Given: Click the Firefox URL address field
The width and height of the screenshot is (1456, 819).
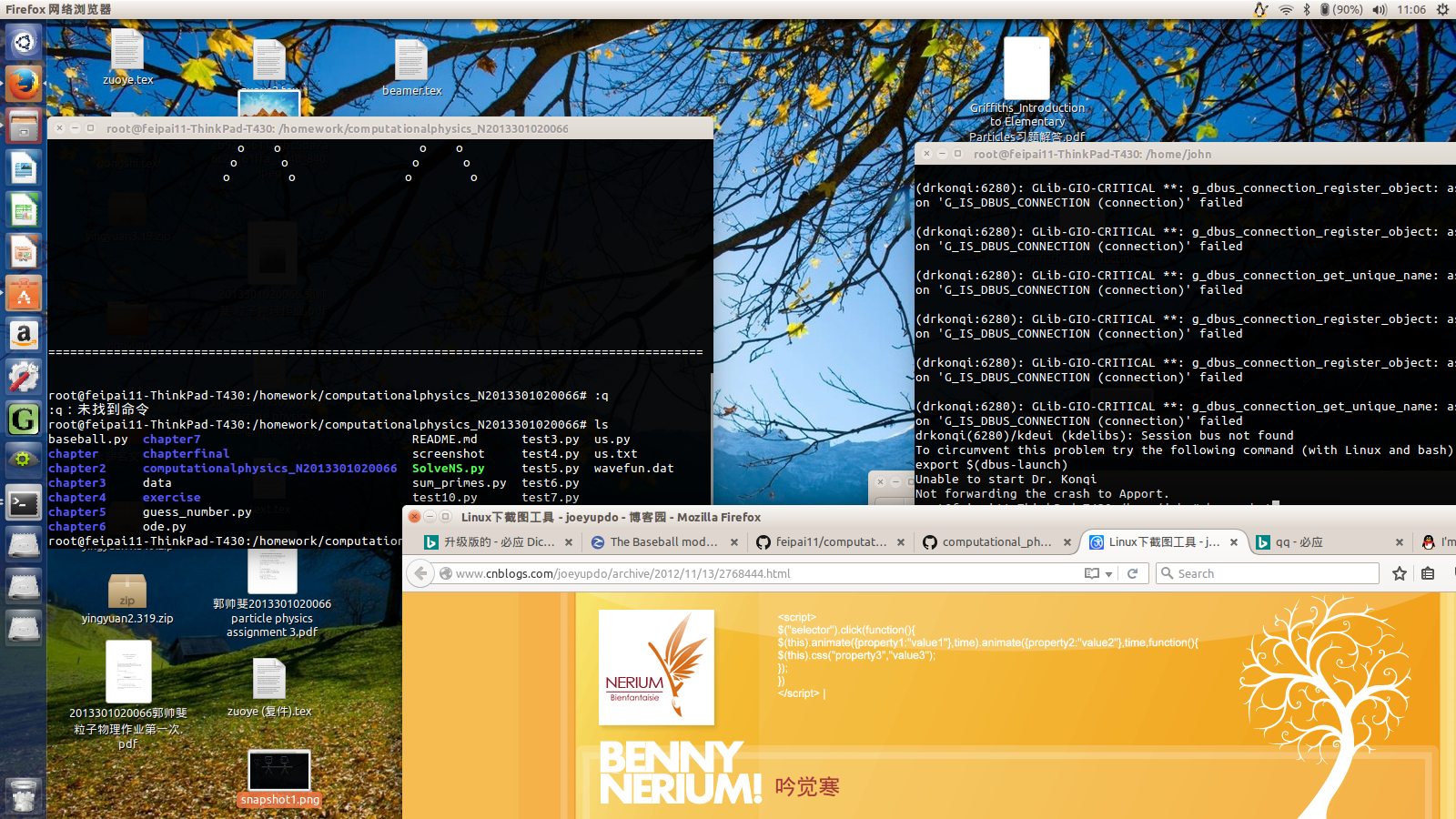Looking at the screenshot, I should coord(764,573).
